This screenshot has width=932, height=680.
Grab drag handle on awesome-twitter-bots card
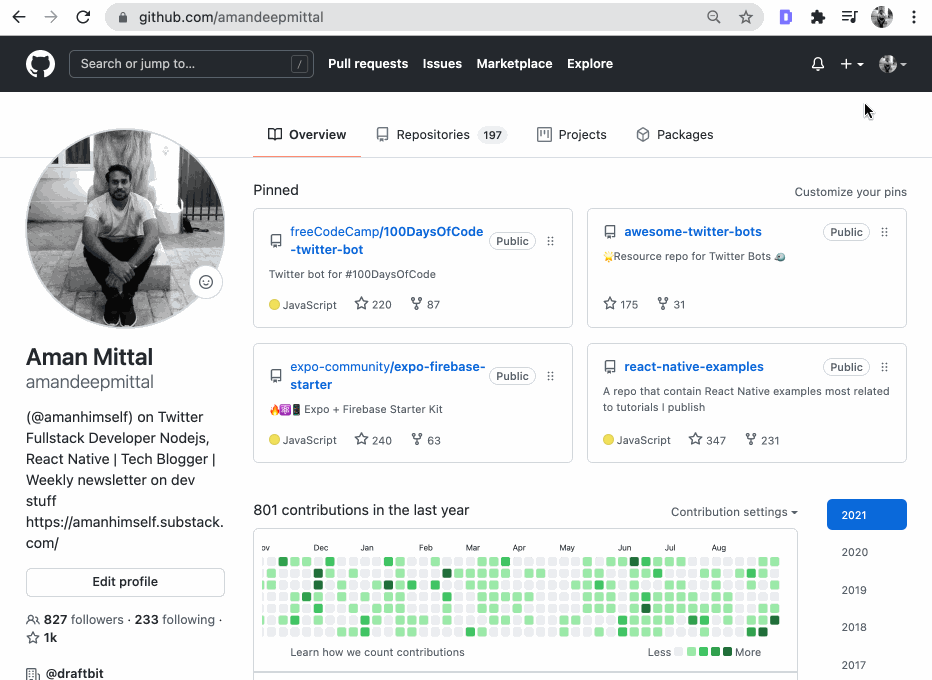point(884,232)
